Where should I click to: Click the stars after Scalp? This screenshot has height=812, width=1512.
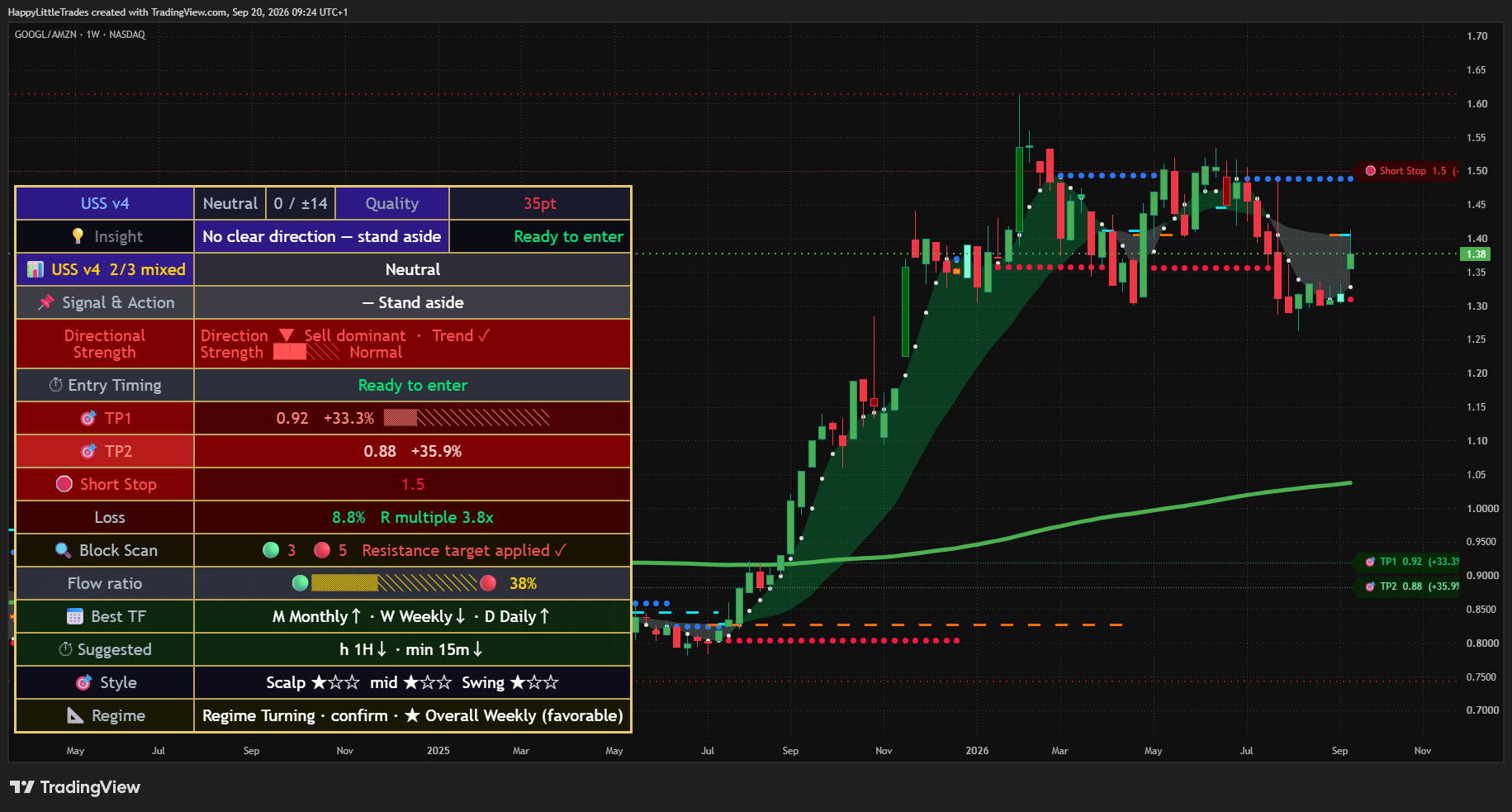[335, 682]
